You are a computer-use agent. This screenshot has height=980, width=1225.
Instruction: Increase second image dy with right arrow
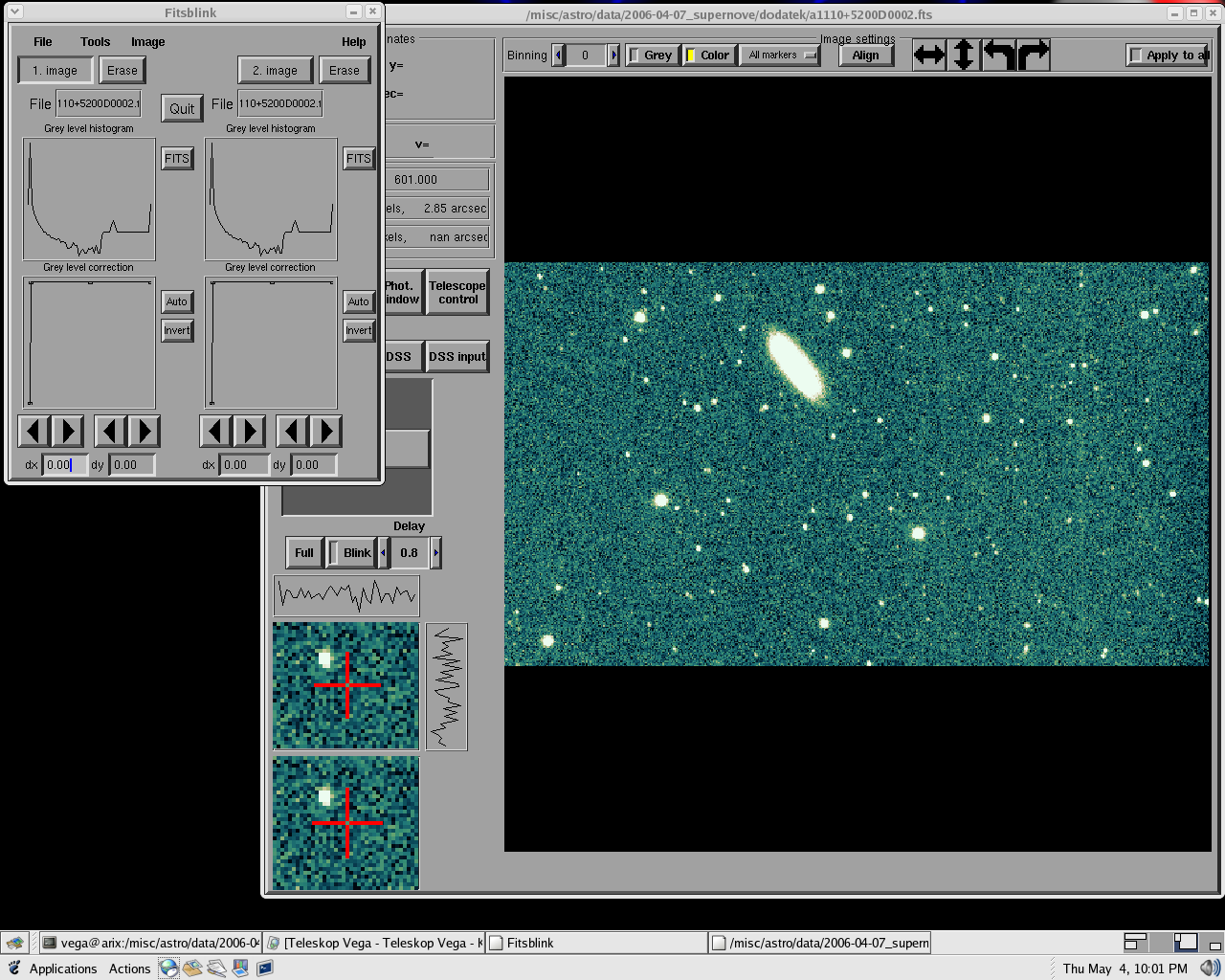325,432
